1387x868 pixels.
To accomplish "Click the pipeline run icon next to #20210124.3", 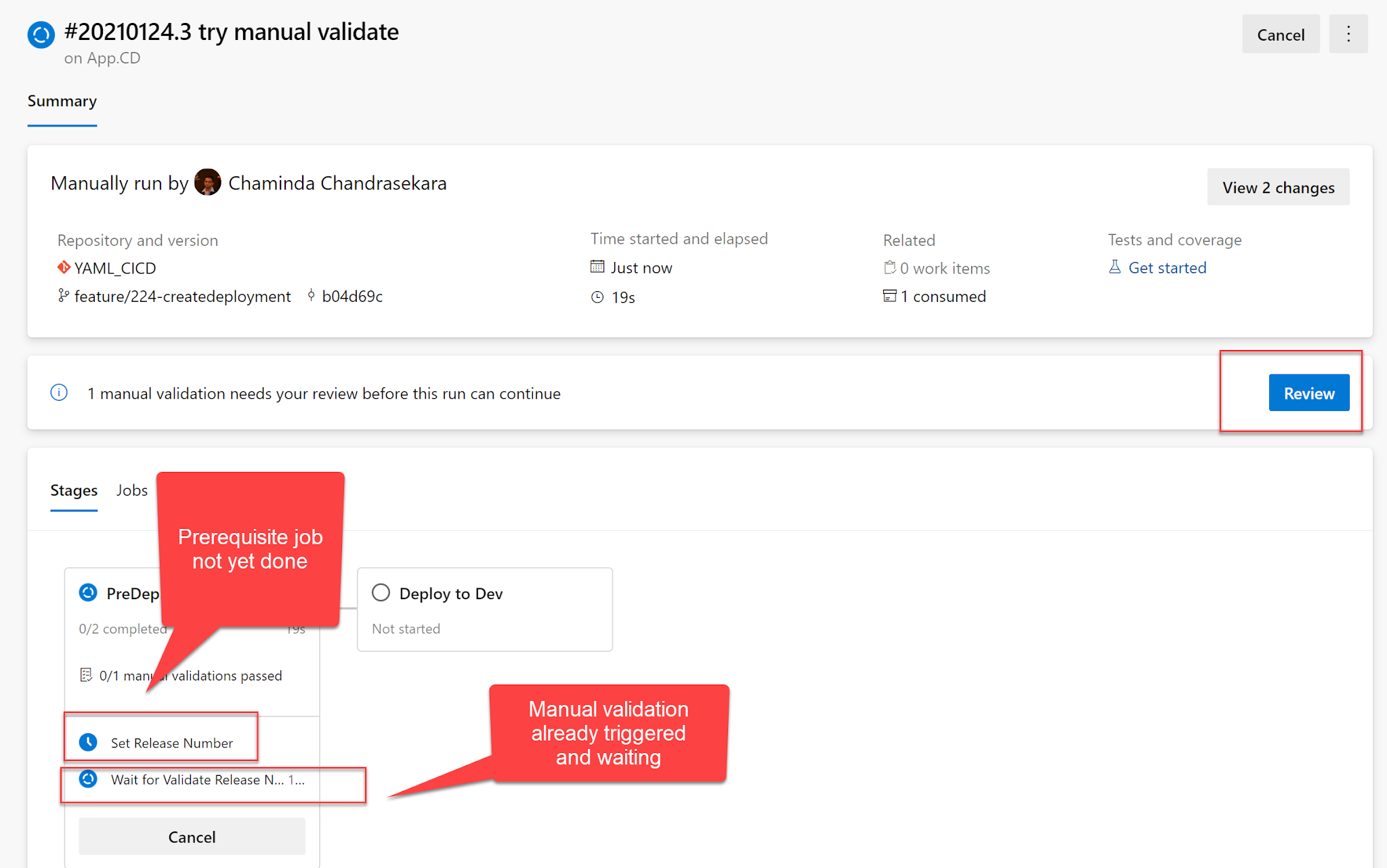I will (x=40, y=34).
